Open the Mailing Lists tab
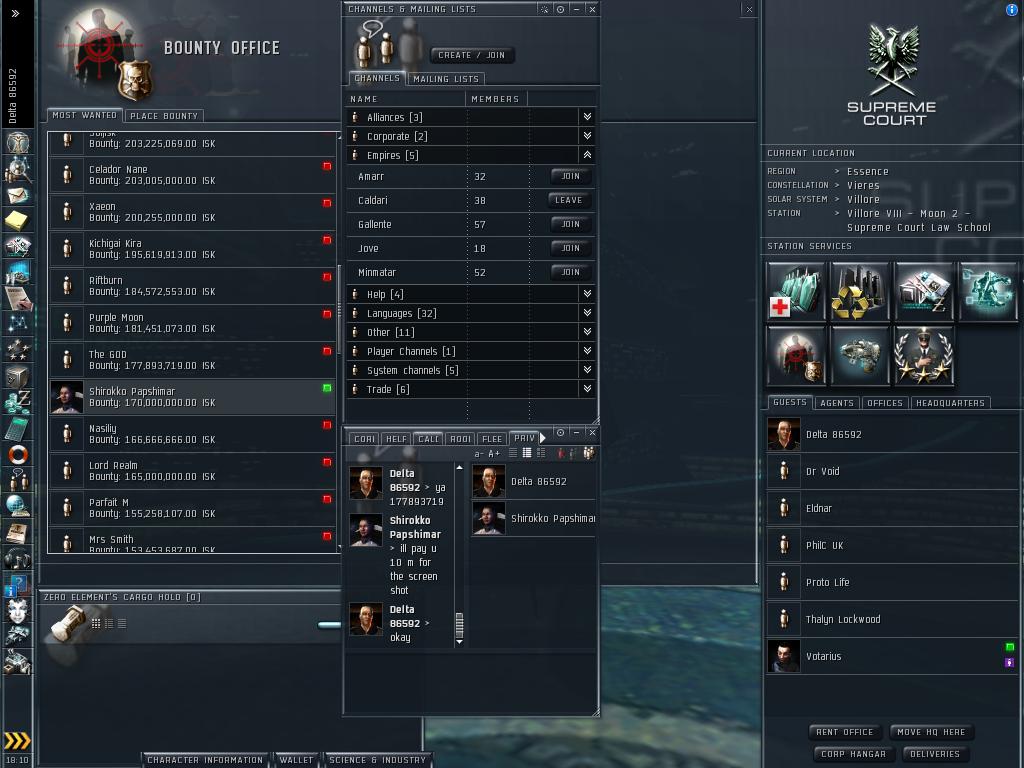This screenshot has width=1024, height=768. [x=446, y=78]
